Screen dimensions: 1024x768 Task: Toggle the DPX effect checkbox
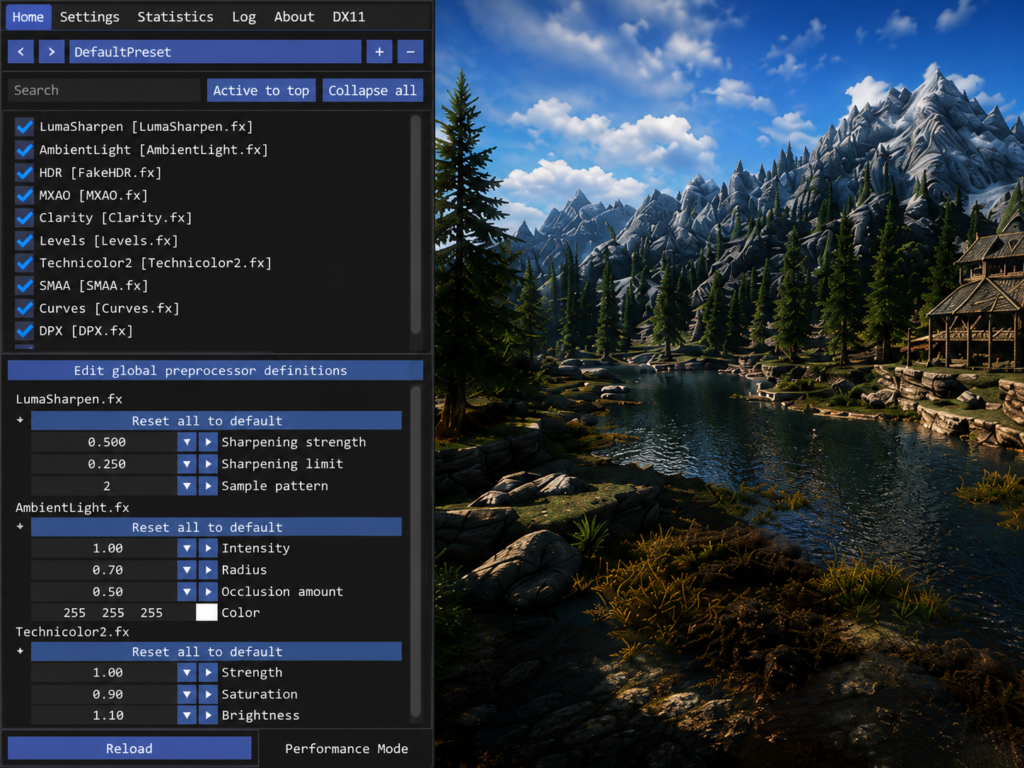(x=25, y=330)
